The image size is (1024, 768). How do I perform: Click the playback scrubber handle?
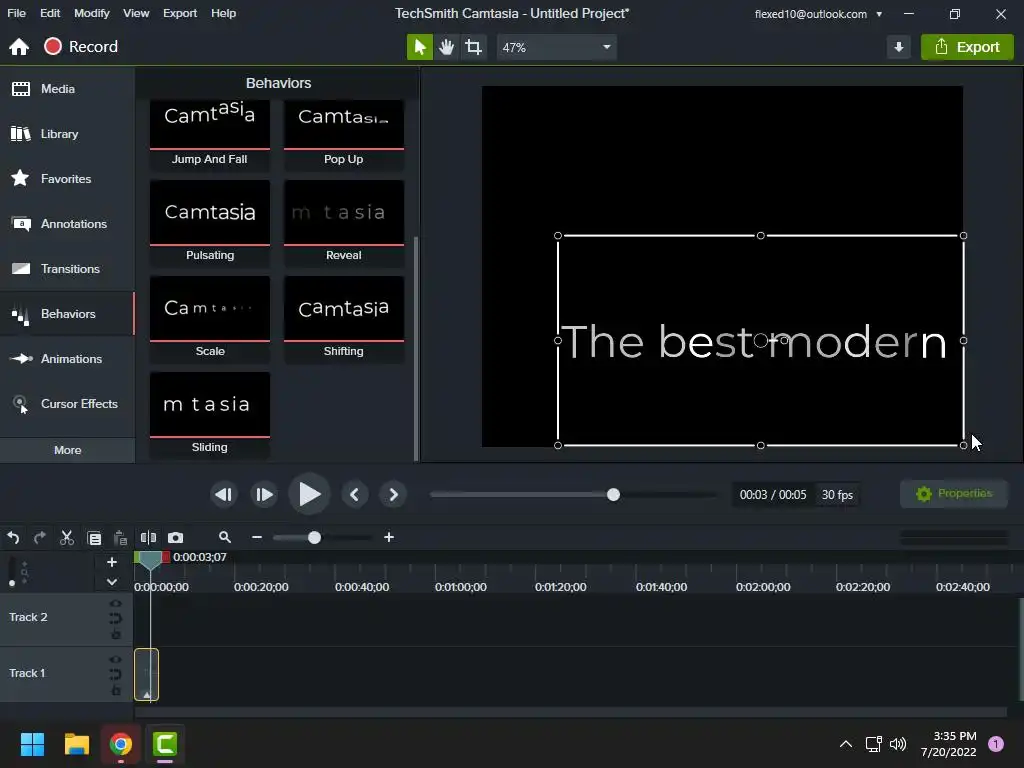(x=613, y=495)
